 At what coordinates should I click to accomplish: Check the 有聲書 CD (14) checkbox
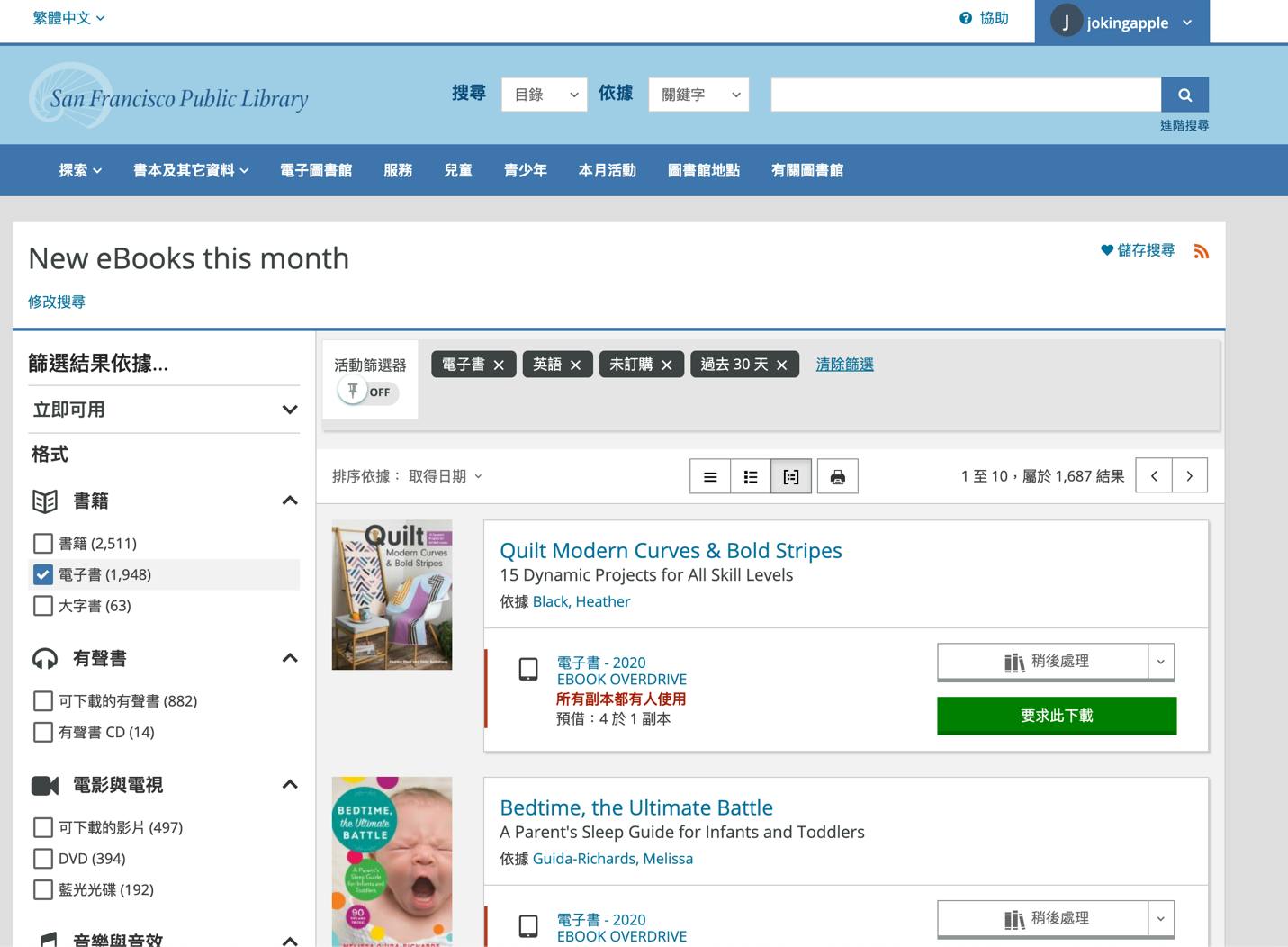pyautogui.click(x=42, y=733)
